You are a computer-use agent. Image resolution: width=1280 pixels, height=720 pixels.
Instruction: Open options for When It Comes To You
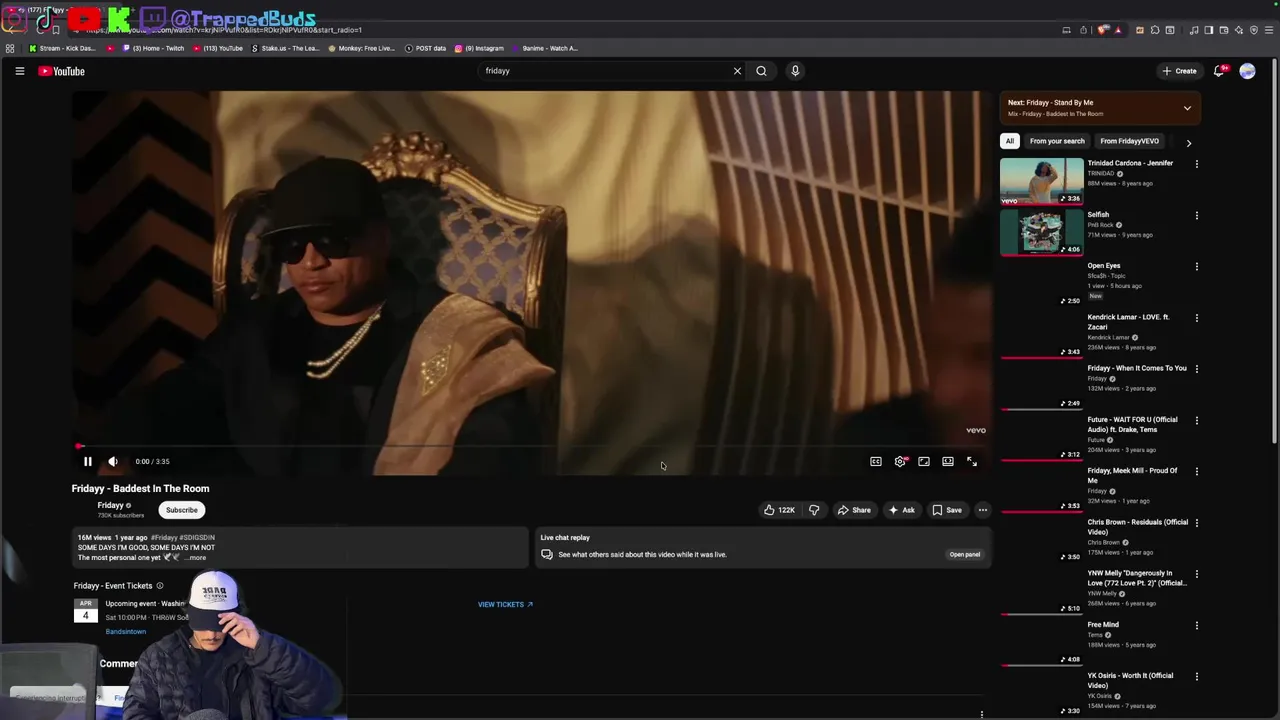(1196, 369)
